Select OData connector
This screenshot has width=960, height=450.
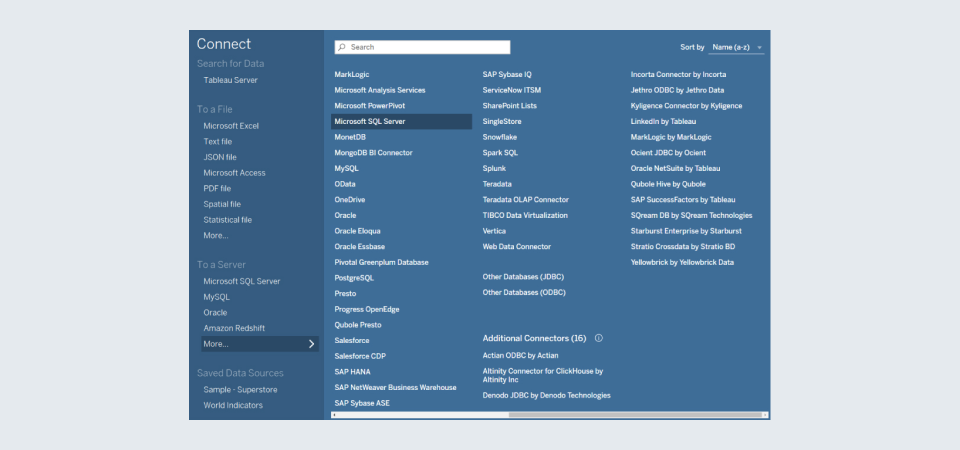(x=345, y=184)
